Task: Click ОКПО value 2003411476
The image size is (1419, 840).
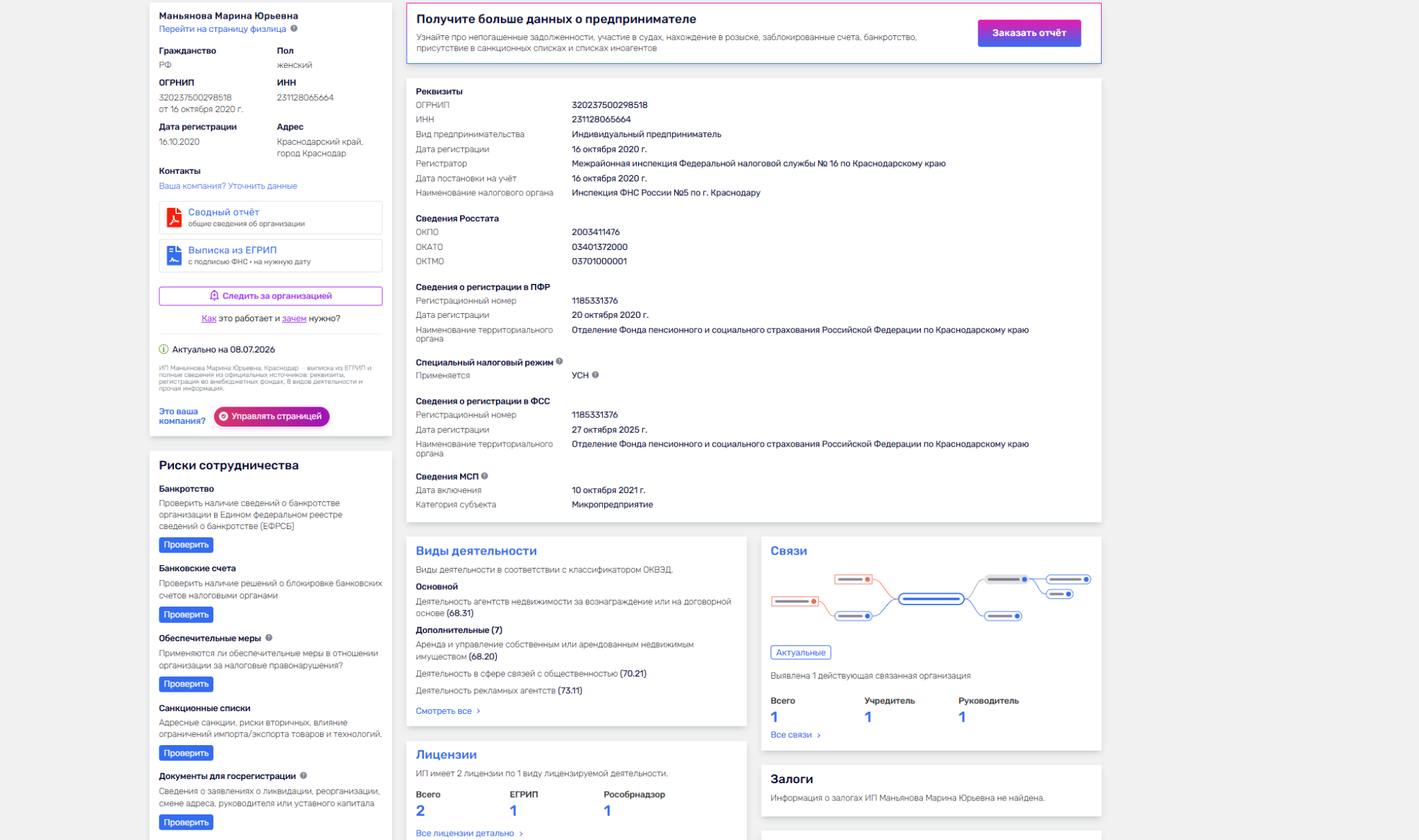Action: click(595, 232)
